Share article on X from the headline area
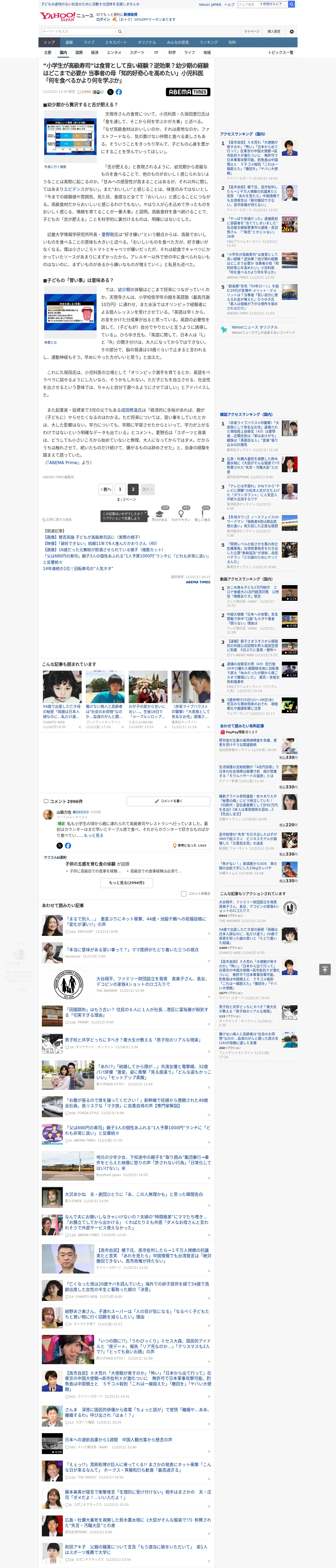Image resolution: width=336 pixels, height=1568 pixels. pos(110,92)
